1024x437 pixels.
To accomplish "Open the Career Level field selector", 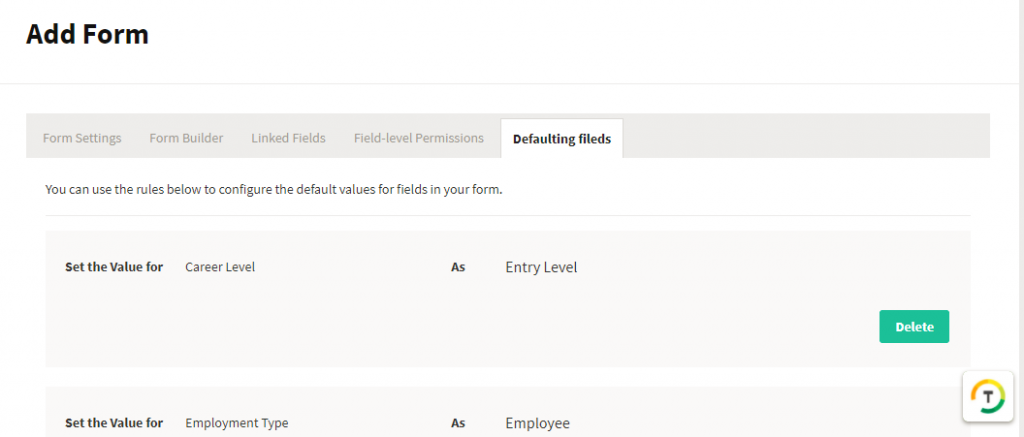I will [x=220, y=267].
